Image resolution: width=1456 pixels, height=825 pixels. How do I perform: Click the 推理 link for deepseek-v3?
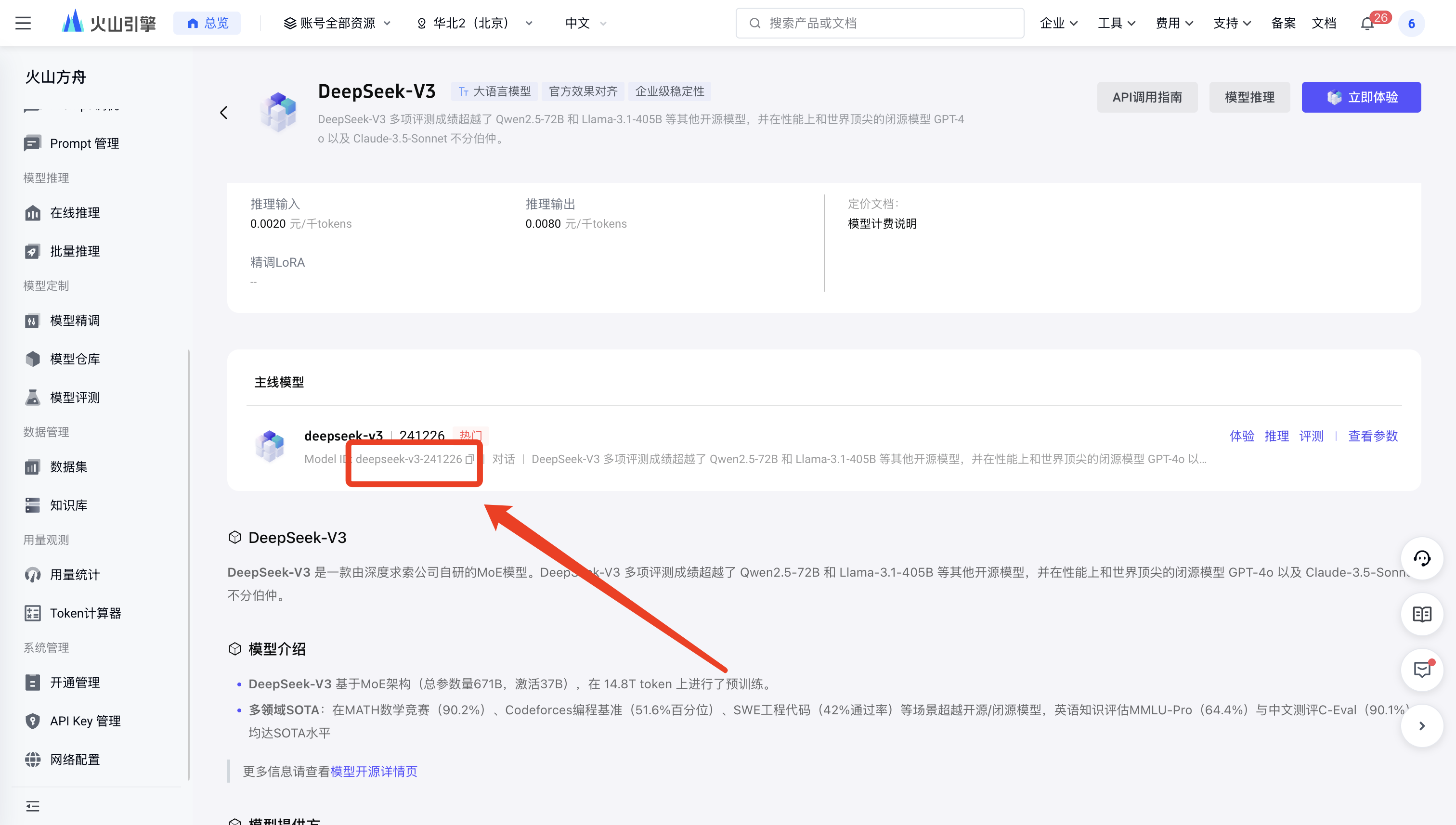pos(1276,436)
